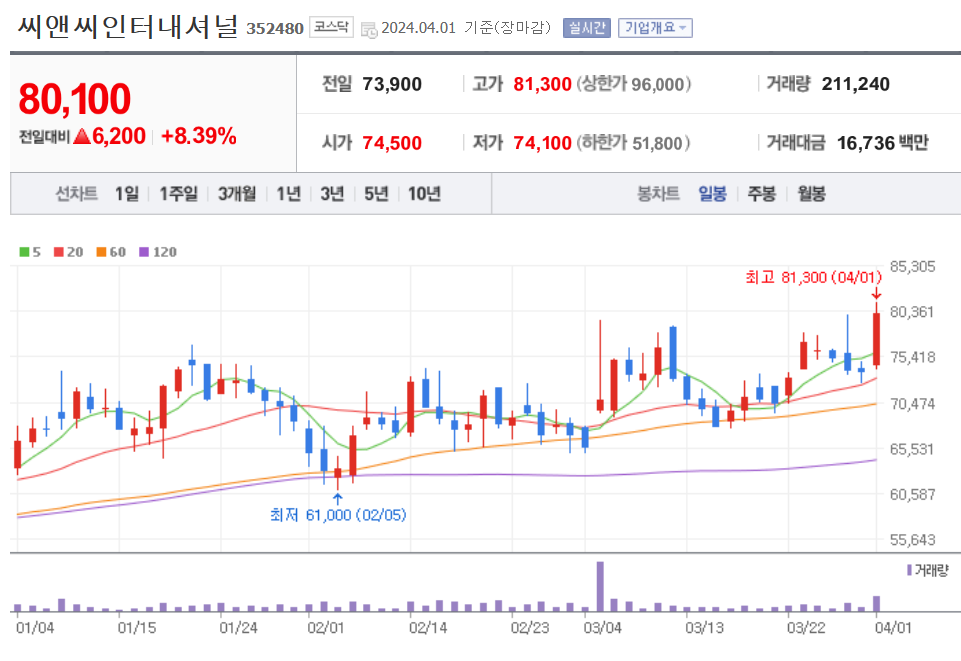Select the 10년 line chart tab
This screenshot has height=661, width=961.
click(x=424, y=194)
